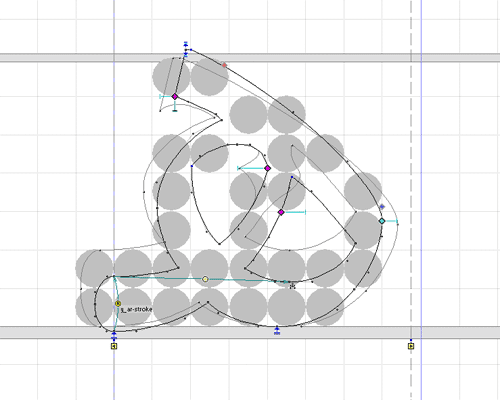The height and width of the screenshot is (400, 500).
Task: Select the magenta diamond on inner counter contour
Action: coord(267,168)
